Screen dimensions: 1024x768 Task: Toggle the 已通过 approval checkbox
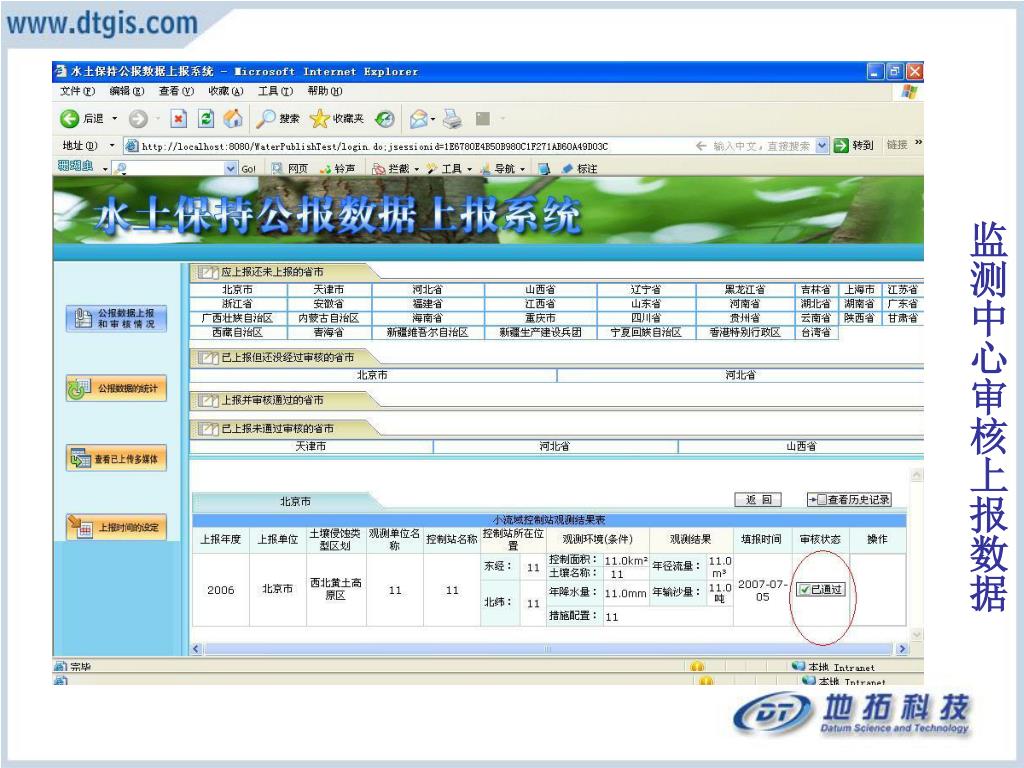point(805,590)
